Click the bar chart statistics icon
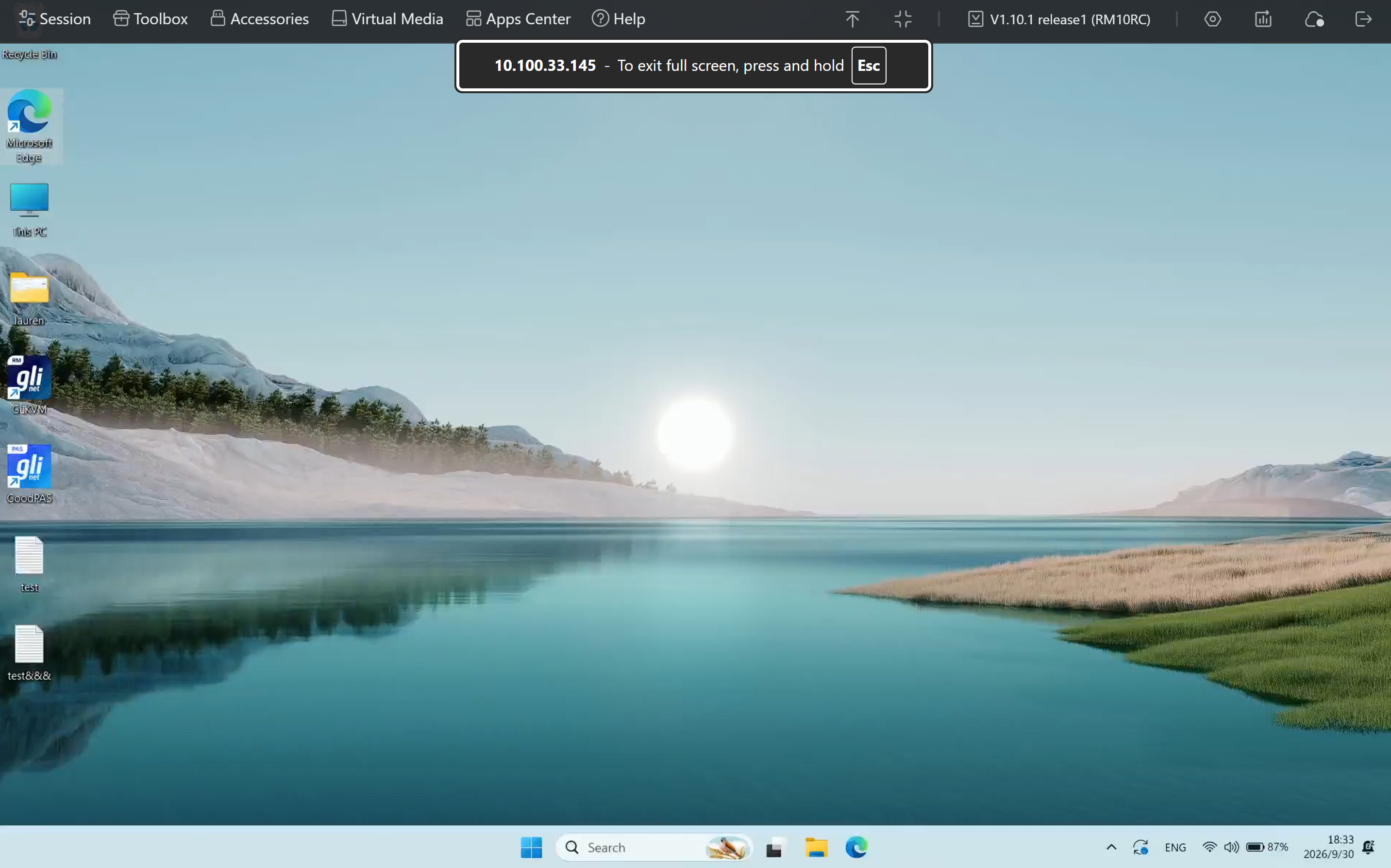 1263,19
